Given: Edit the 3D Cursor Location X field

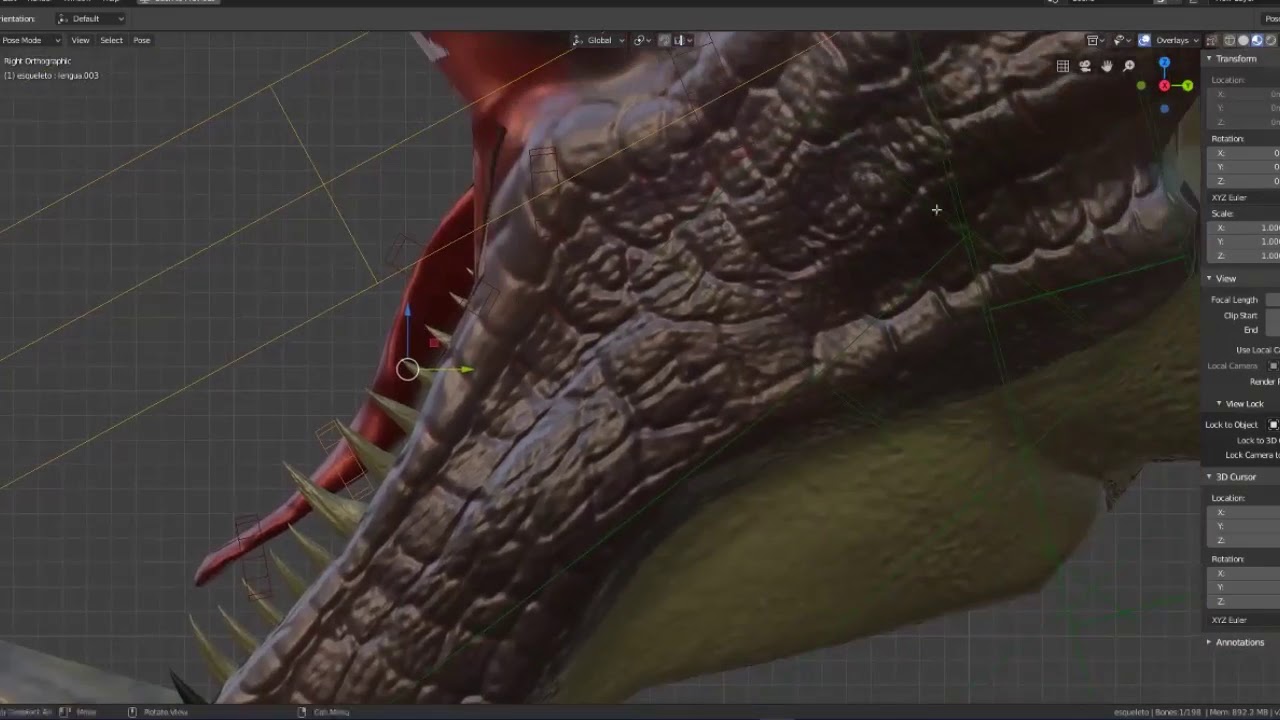Looking at the screenshot, I should pyautogui.click(x=1245, y=512).
